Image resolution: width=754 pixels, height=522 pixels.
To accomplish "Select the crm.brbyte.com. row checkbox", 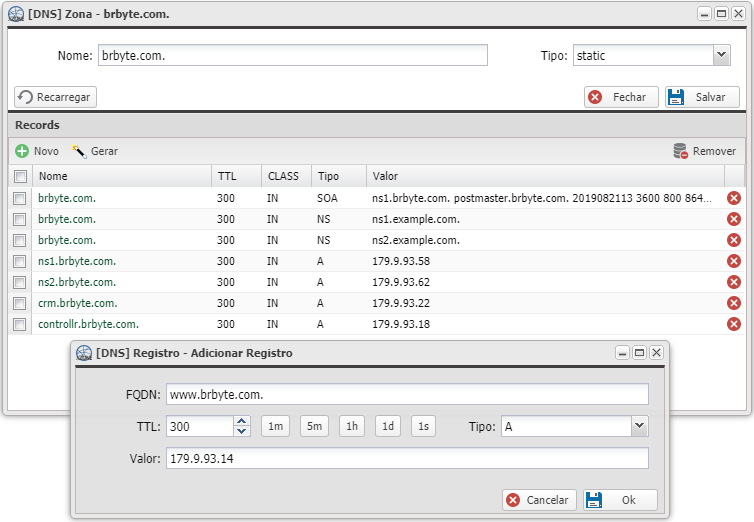I will (20, 303).
